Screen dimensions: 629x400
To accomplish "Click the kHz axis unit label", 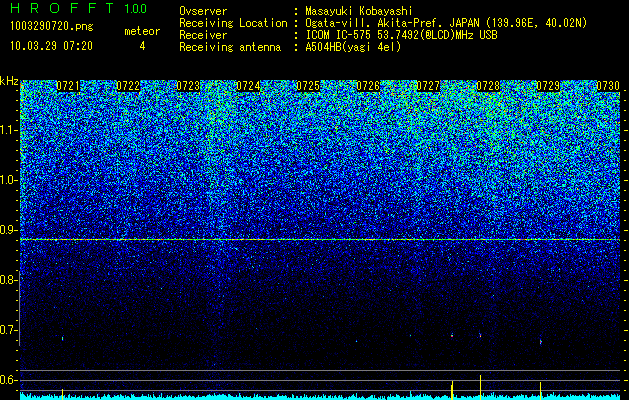I will pos(9,81).
